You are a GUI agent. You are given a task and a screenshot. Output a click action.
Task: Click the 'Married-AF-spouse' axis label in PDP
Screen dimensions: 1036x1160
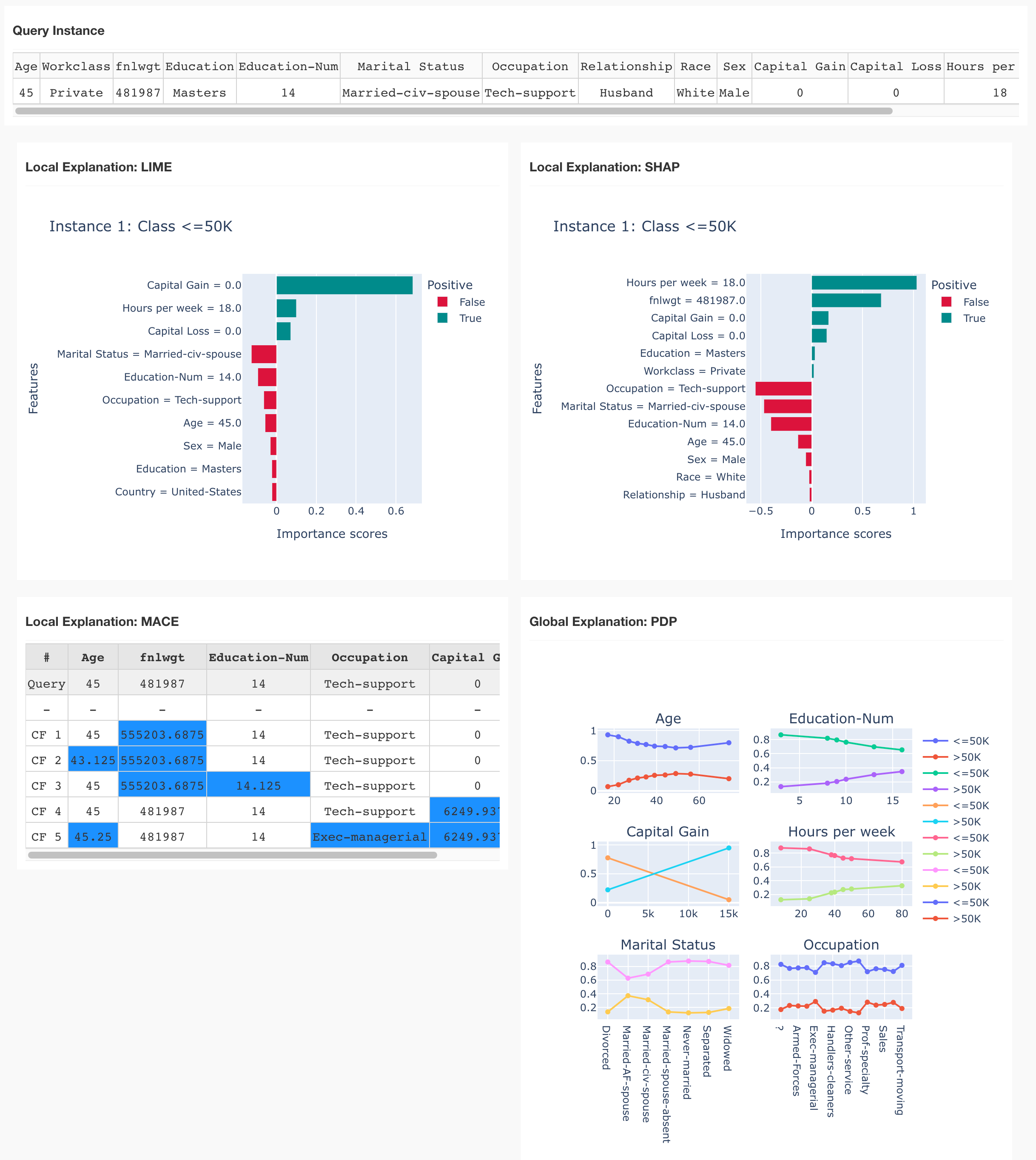627,1073
